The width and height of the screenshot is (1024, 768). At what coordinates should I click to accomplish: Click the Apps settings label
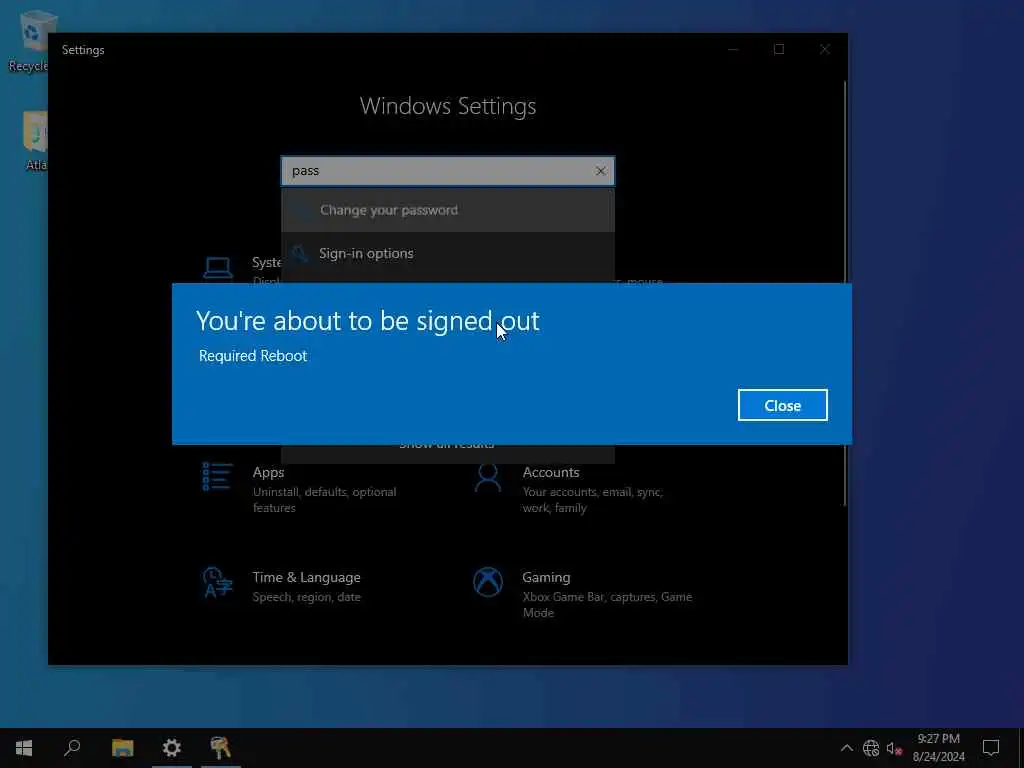(268, 472)
